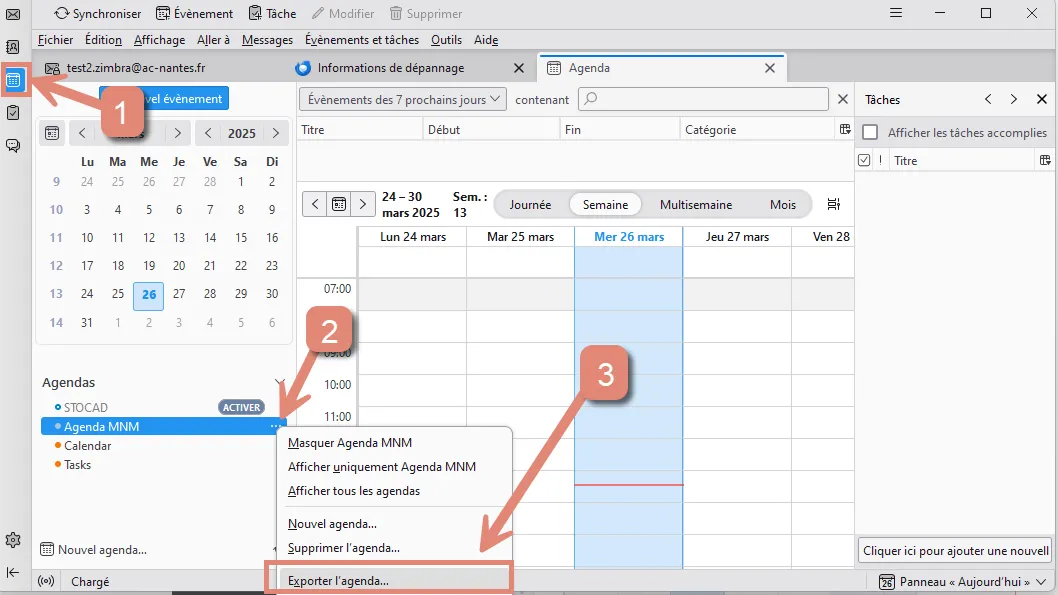Image resolution: width=1058 pixels, height=595 pixels.
Task: Switch to Journée view
Action: point(530,204)
